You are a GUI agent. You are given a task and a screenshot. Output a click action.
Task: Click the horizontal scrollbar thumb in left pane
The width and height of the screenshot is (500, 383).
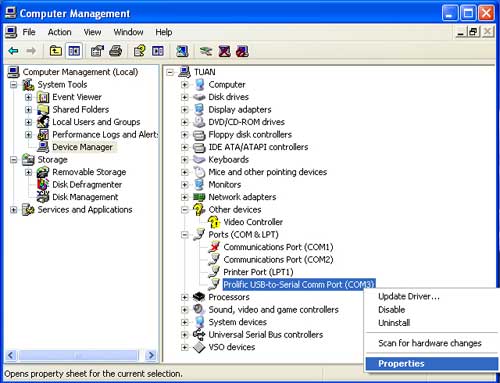(x=78, y=355)
